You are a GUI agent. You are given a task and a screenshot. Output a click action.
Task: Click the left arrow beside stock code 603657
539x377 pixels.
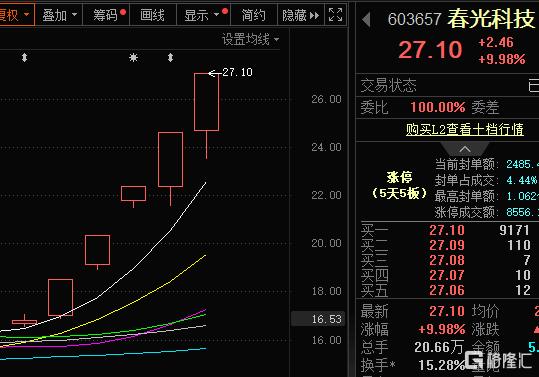coord(366,19)
